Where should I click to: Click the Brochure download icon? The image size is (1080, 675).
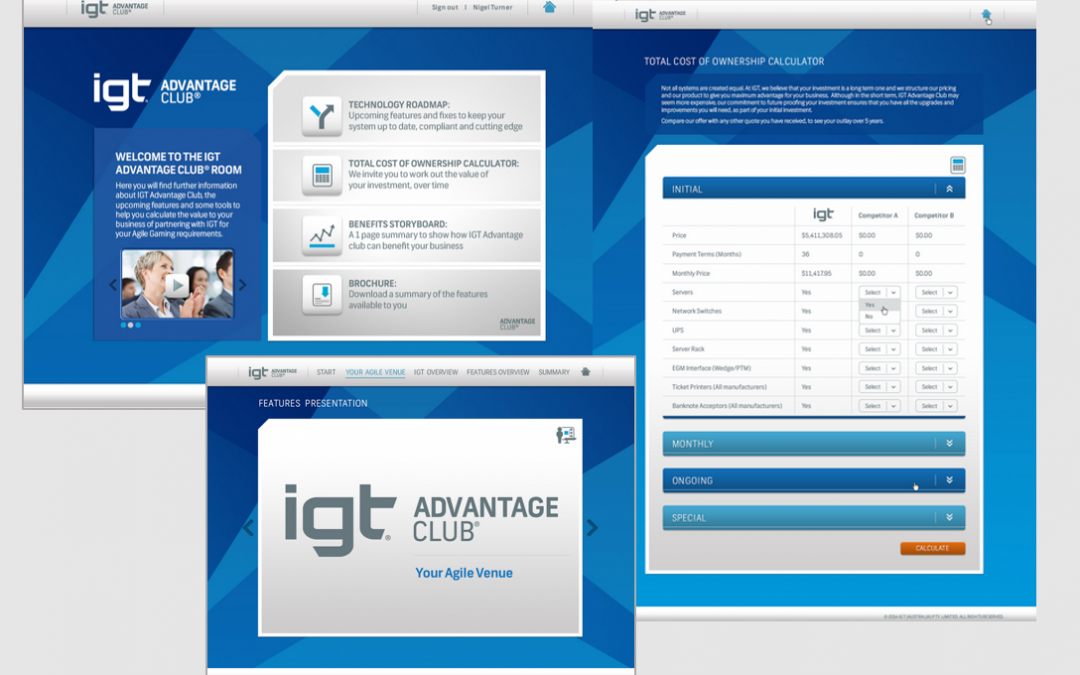point(322,294)
